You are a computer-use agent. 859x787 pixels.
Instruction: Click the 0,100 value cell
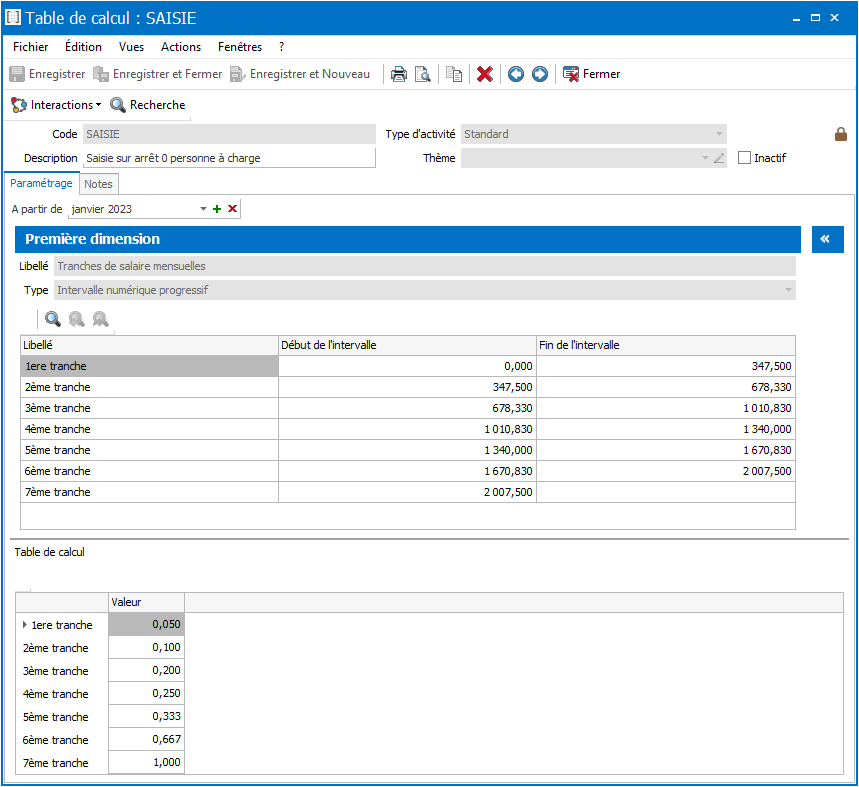pos(146,647)
